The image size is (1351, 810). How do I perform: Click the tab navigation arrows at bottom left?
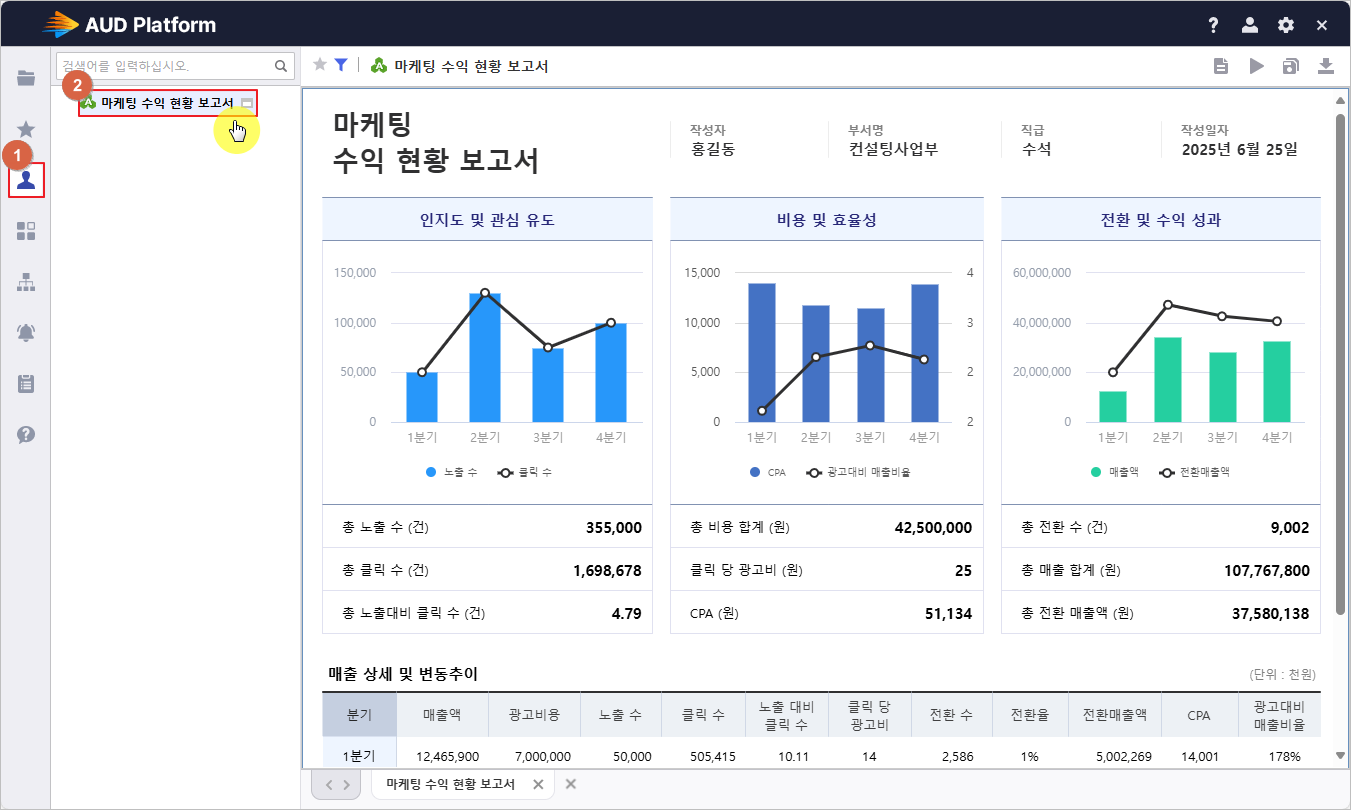tap(336, 785)
